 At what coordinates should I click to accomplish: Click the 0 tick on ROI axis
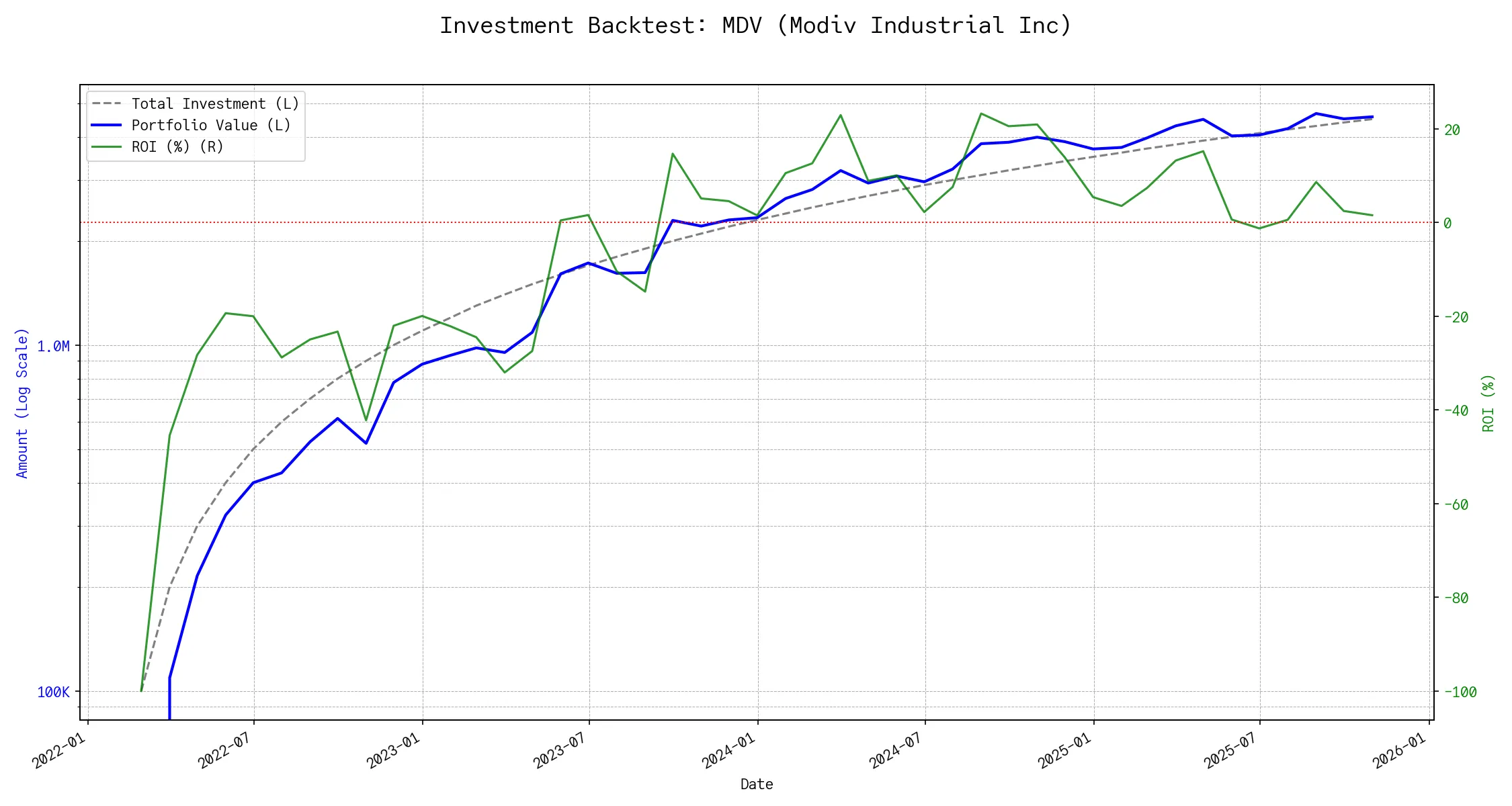pos(1447,224)
